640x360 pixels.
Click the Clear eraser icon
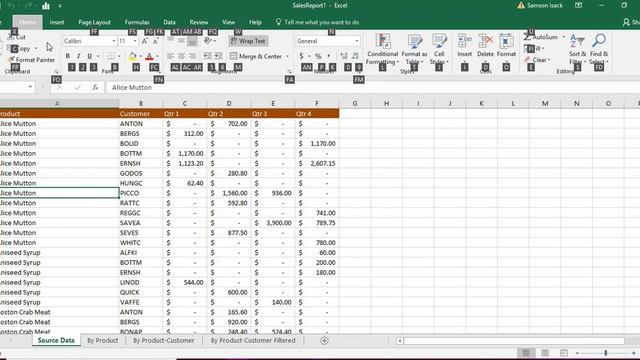click(527, 60)
